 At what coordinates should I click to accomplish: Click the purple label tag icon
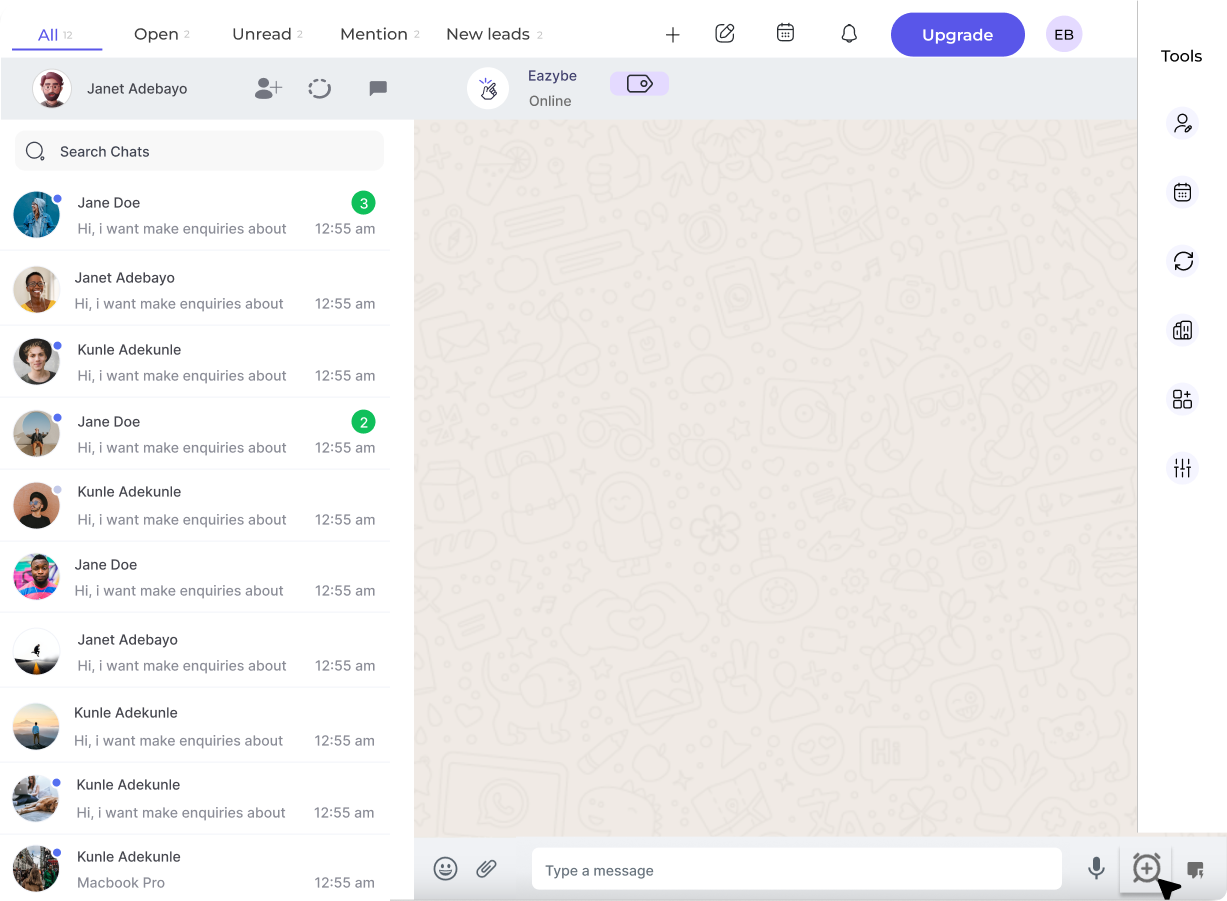[x=640, y=84]
